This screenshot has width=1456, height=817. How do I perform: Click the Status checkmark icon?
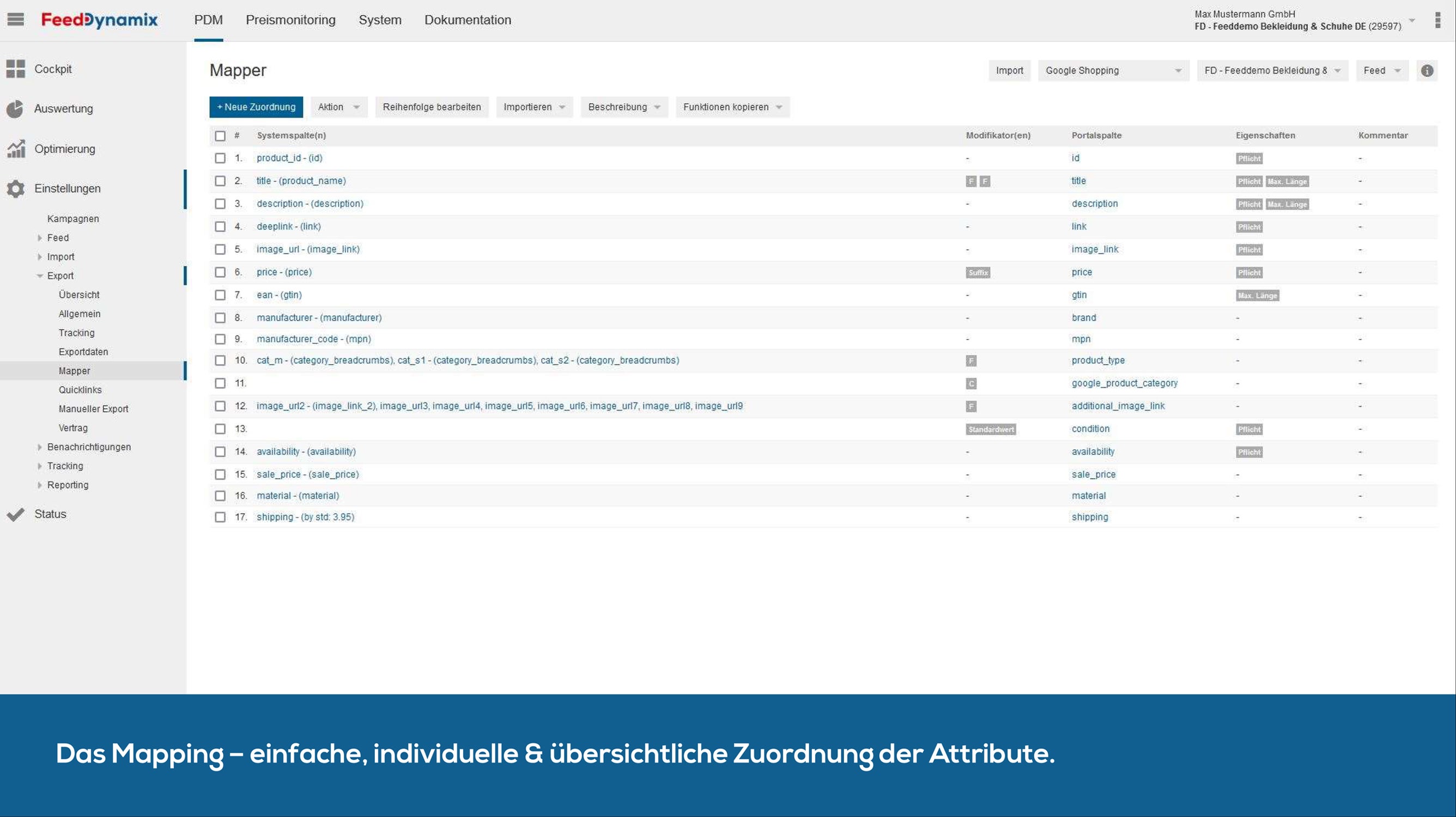coord(16,514)
